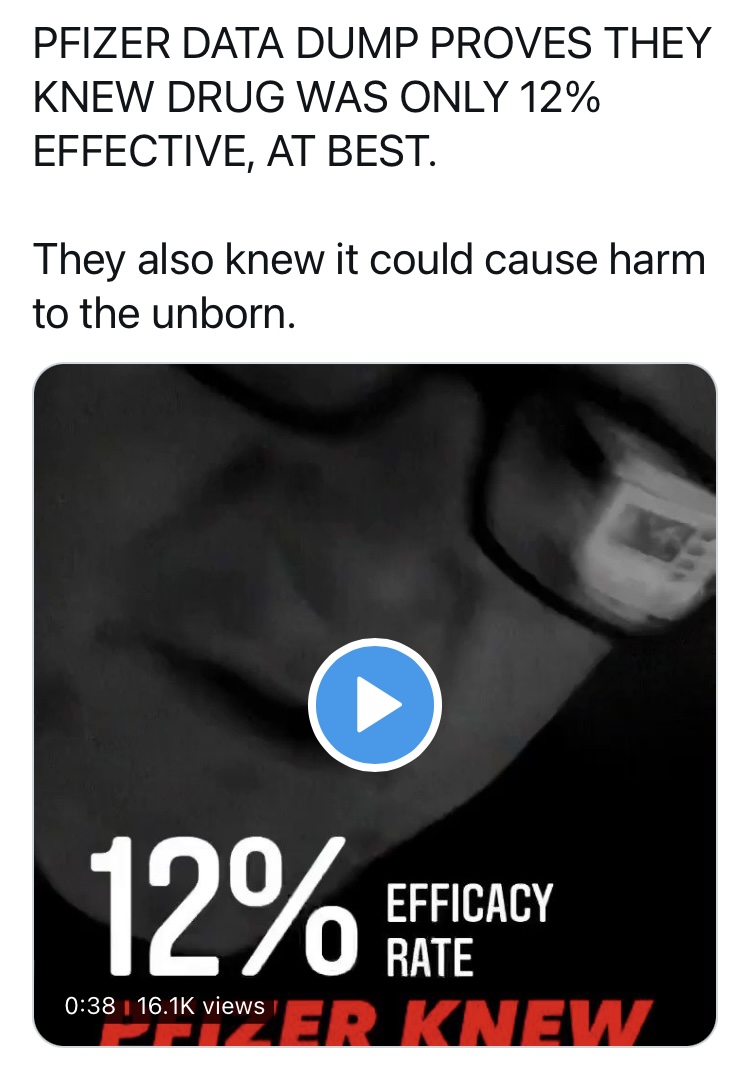The height and width of the screenshot is (1075, 750).
Task: Click the word RATE in the video overlay
Action: pos(430,958)
